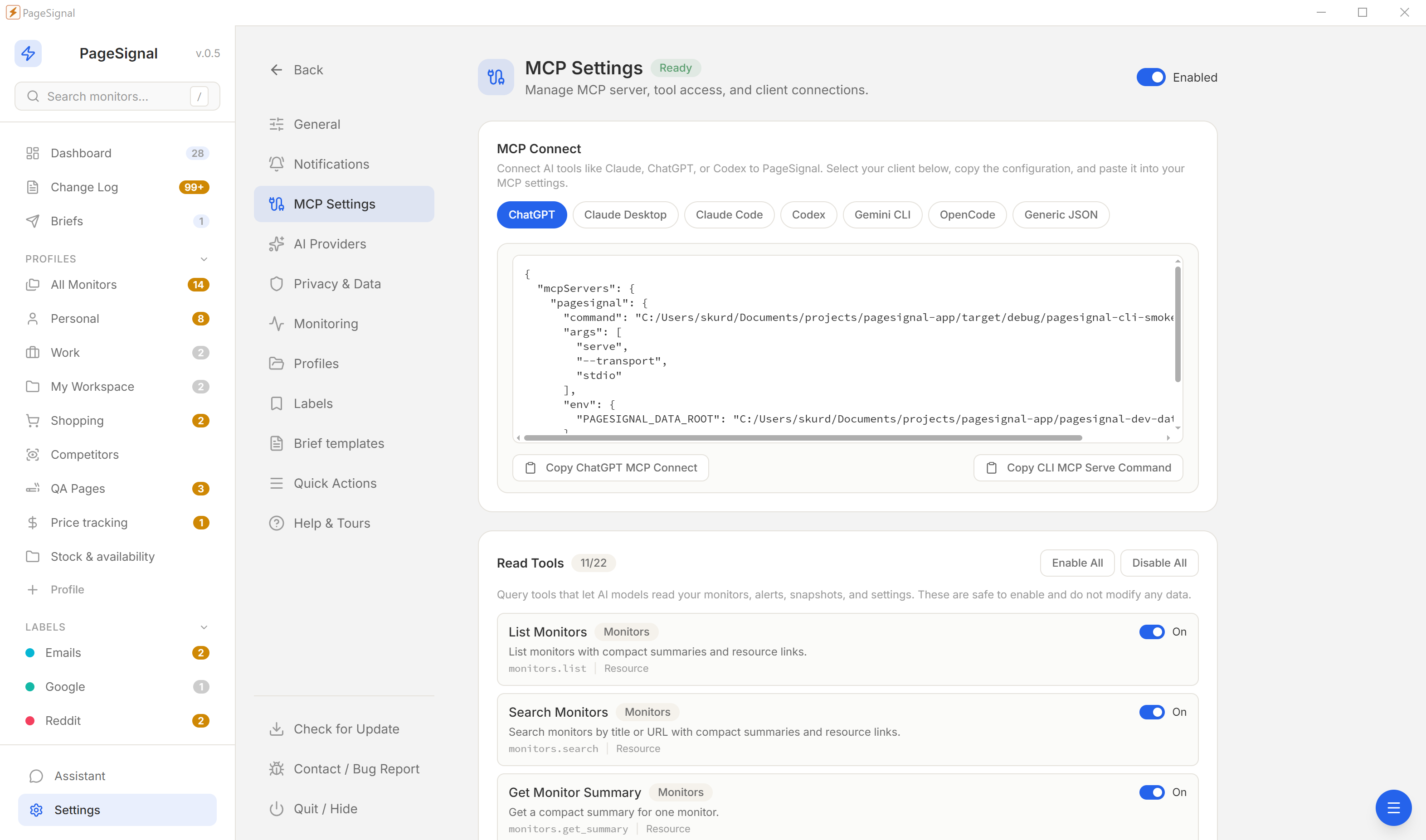This screenshot has height=840, width=1426.
Task: Select the ChatGPT client tab
Action: click(531, 214)
